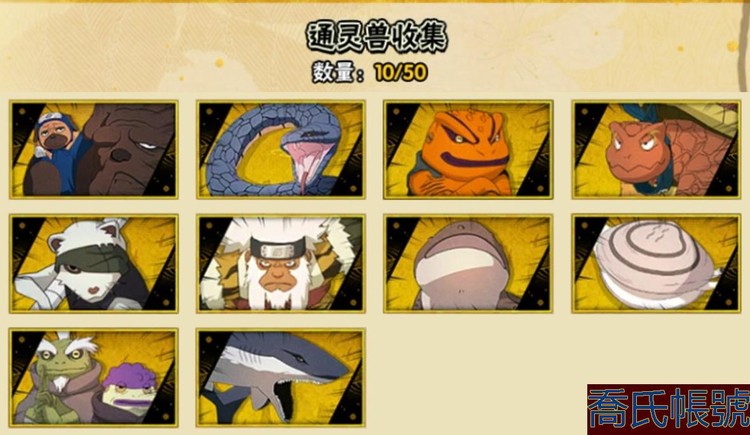Select the giant clam summon card
Viewport: 750px width, 435px height.
point(656,263)
